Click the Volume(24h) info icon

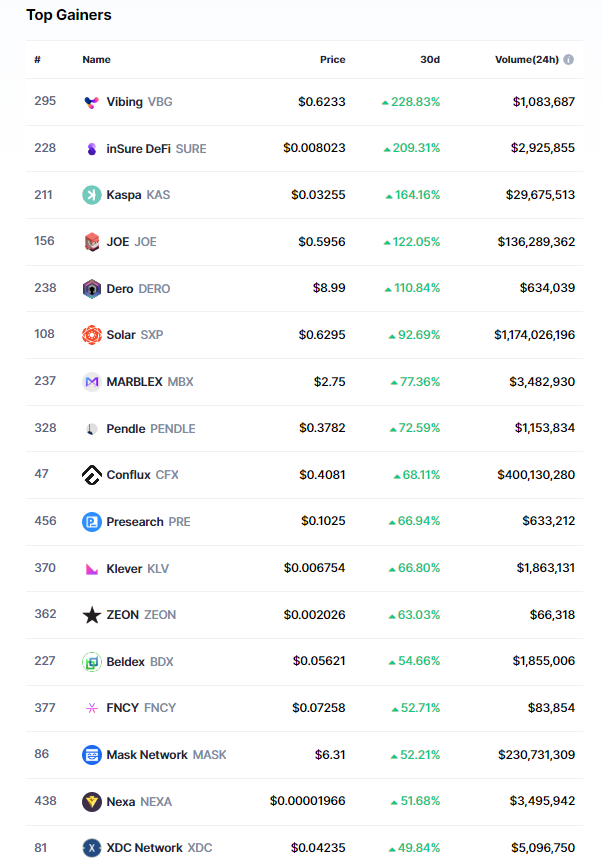tap(569, 60)
